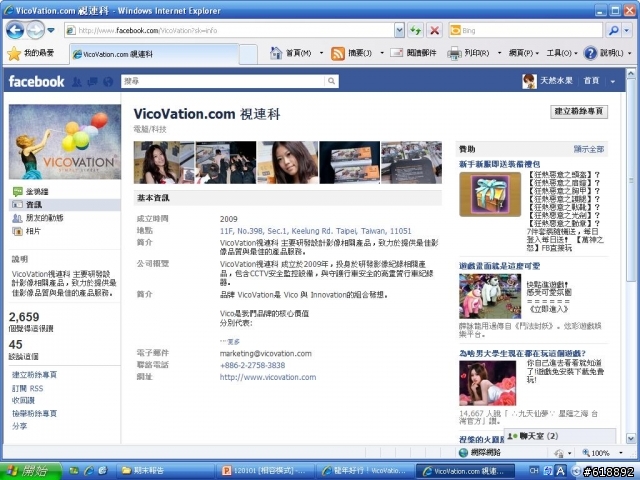Viewport: 640px width, 480px height.
Task: Expand the Home button dropdown arrow
Action: click(321, 53)
